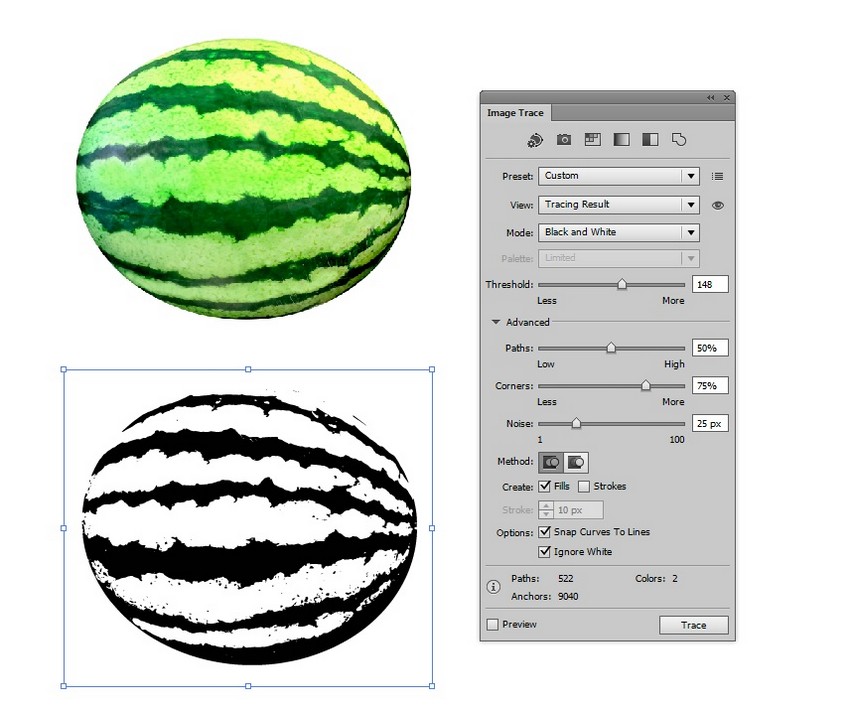Click the top-center selection handle of traced image

click(248, 370)
